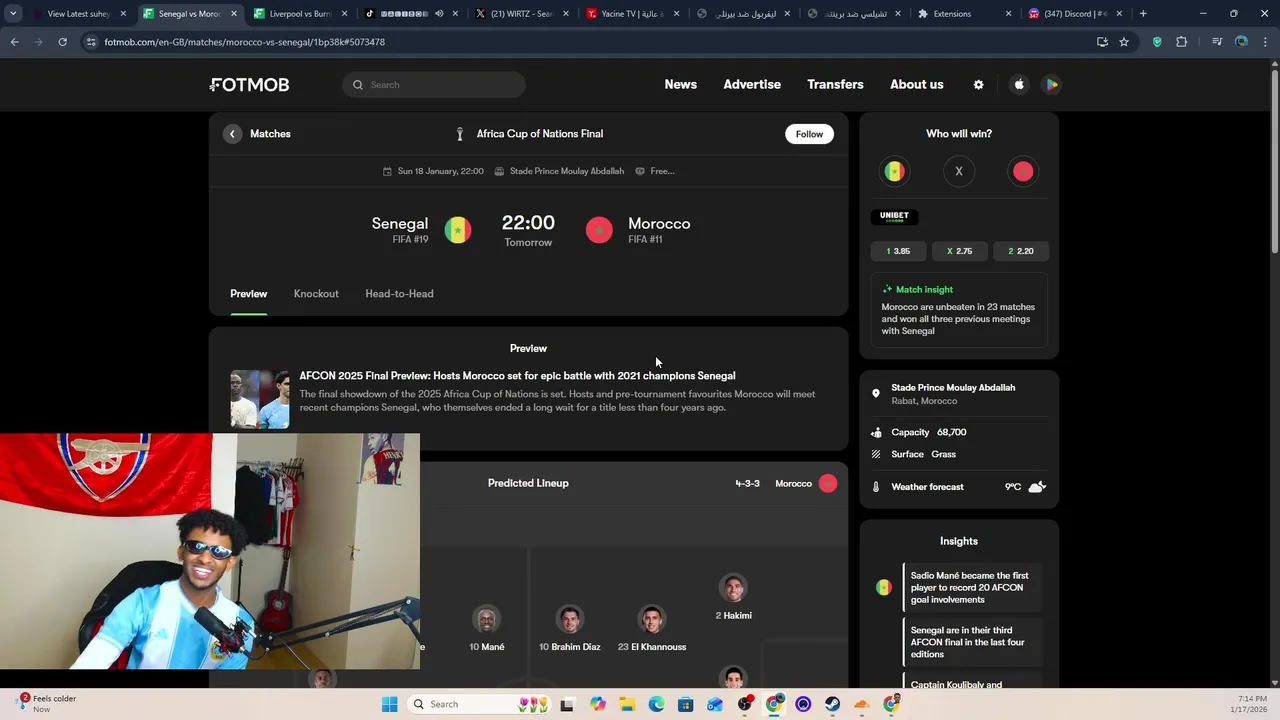Open Microsoft Edge from taskbar

click(x=656, y=704)
